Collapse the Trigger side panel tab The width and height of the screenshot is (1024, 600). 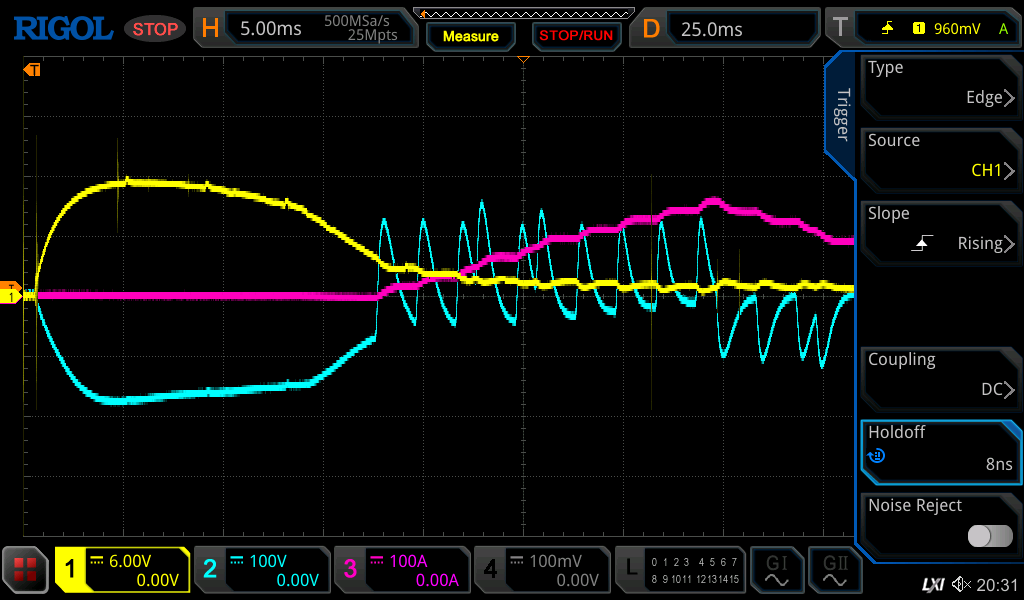841,115
